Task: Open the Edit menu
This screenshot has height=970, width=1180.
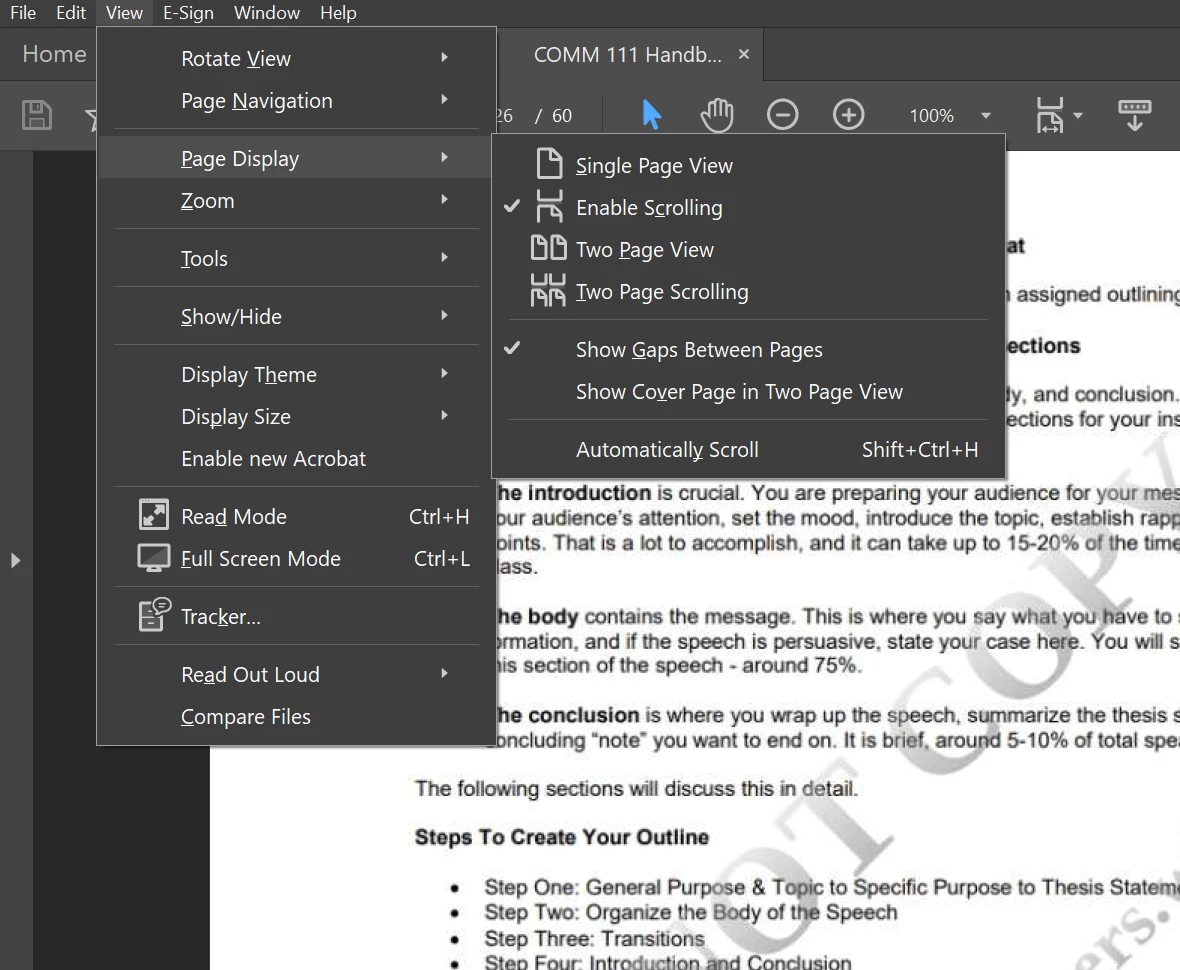Action: tap(71, 13)
